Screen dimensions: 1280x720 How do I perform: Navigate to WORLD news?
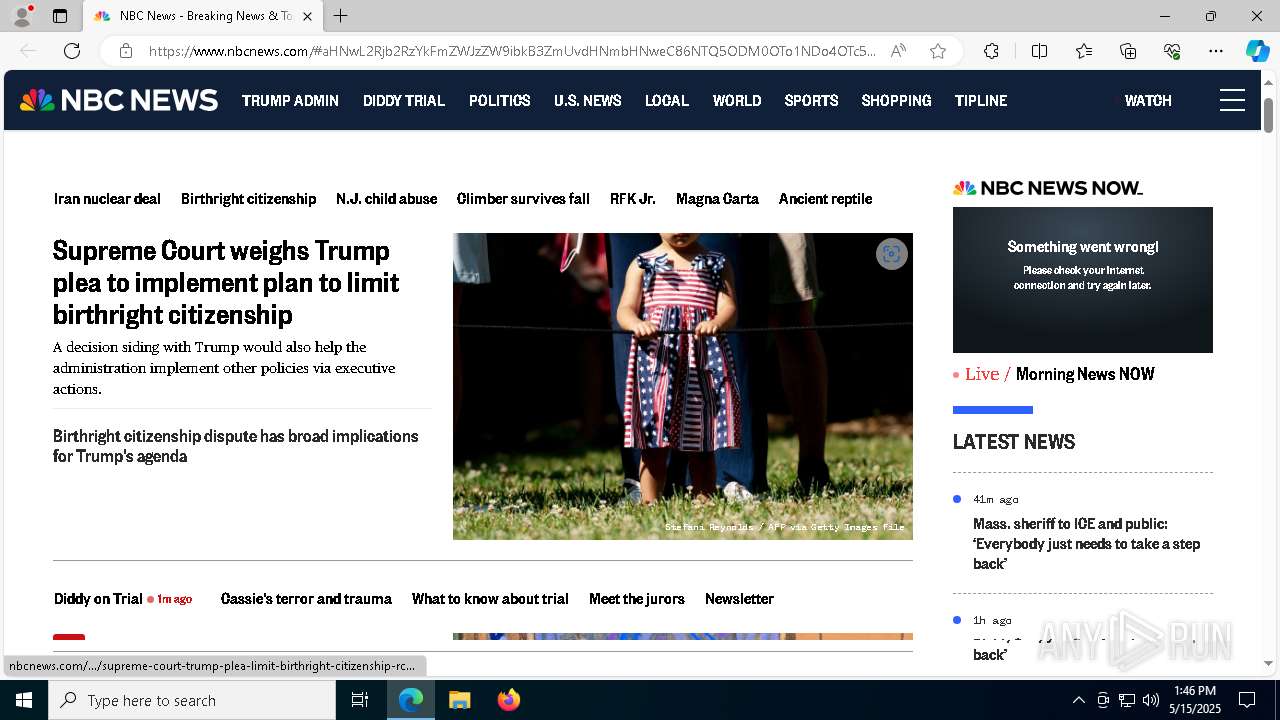pos(737,100)
